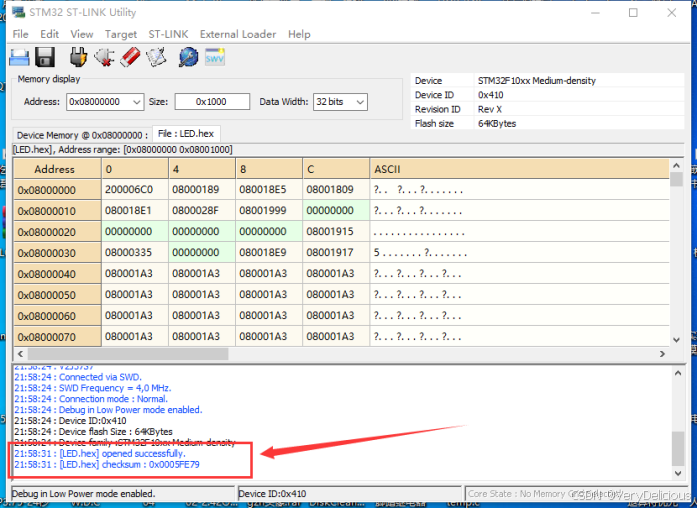Screen dimensions: 698x509
Task: Select row address 0x08000020
Action: click(57, 232)
